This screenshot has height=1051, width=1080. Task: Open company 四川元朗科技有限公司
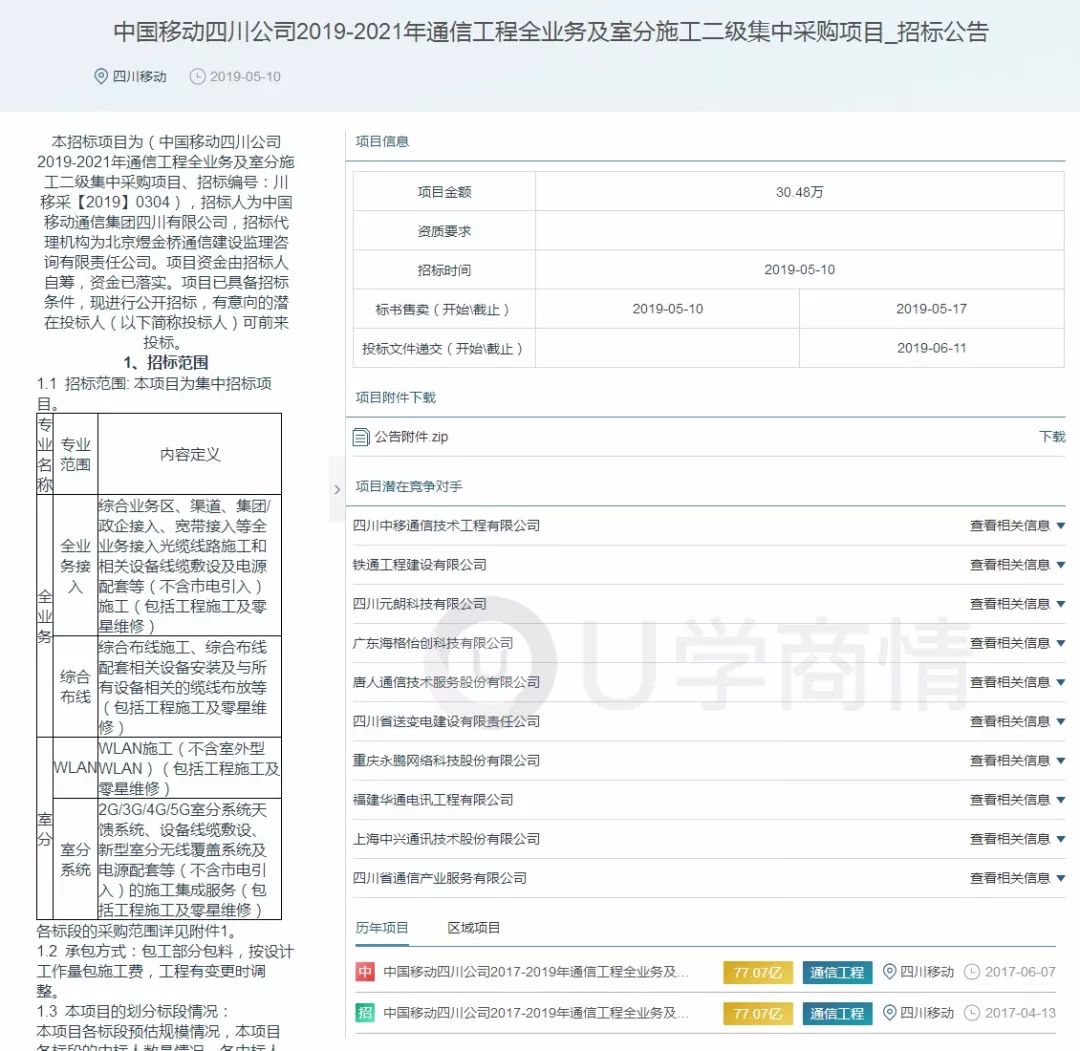coord(419,604)
